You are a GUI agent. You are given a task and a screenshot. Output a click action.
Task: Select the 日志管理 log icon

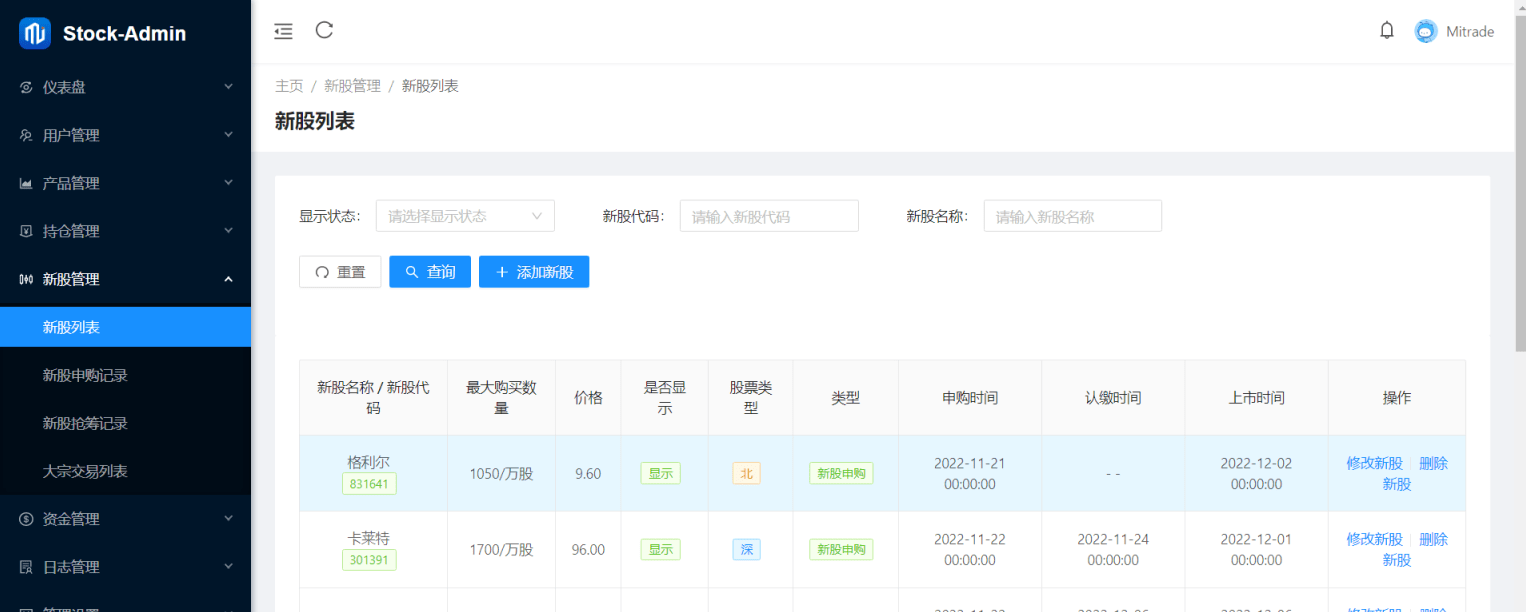pos(26,567)
